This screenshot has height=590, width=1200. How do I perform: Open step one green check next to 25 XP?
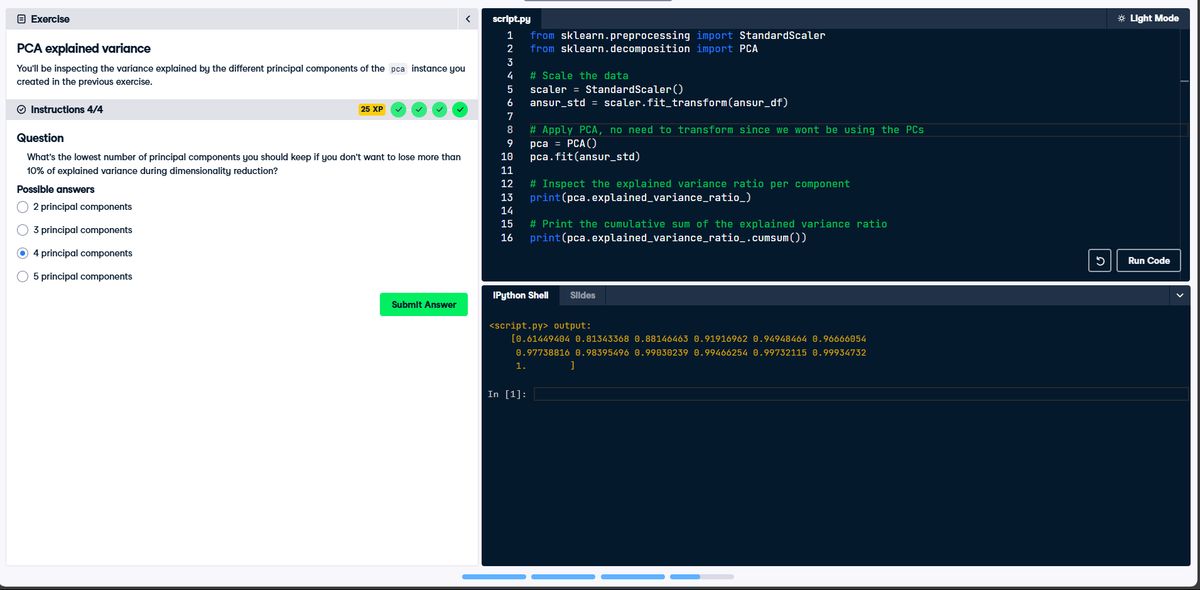(x=398, y=109)
